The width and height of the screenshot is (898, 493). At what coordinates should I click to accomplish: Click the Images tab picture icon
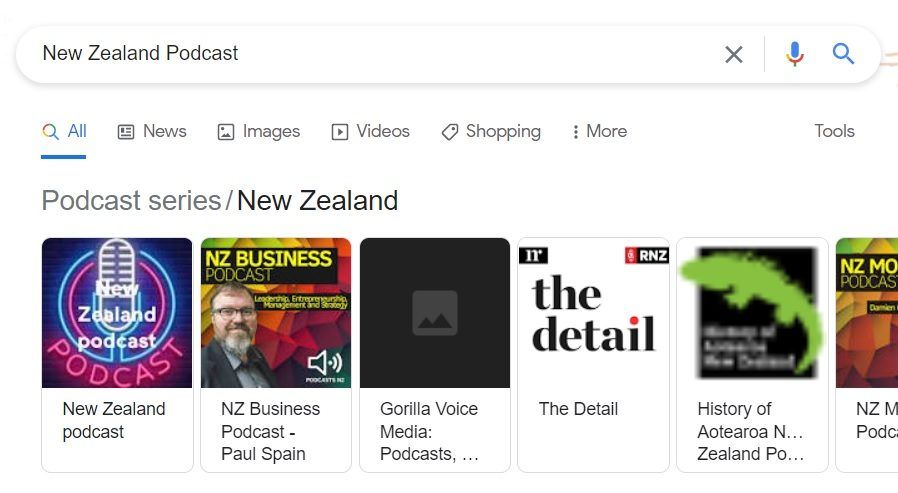(226, 132)
